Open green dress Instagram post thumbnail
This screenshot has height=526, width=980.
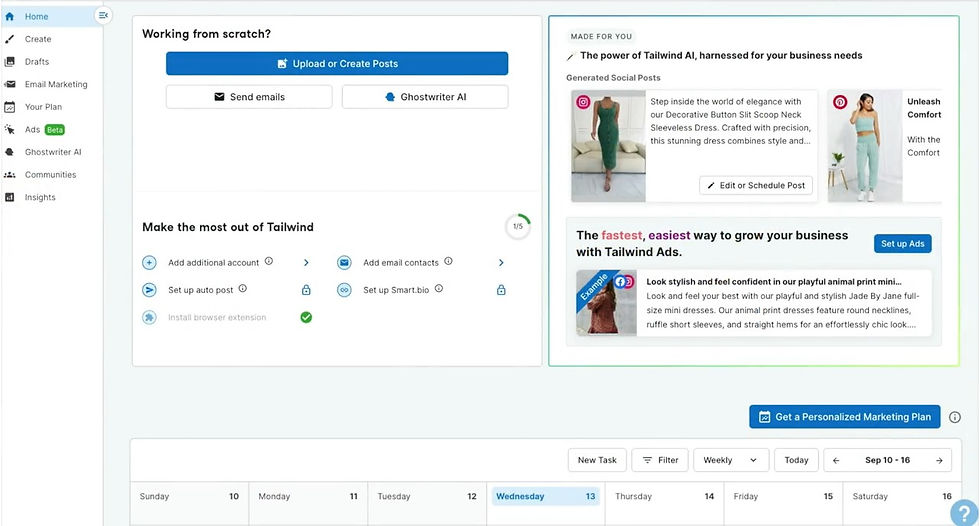coord(608,146)
